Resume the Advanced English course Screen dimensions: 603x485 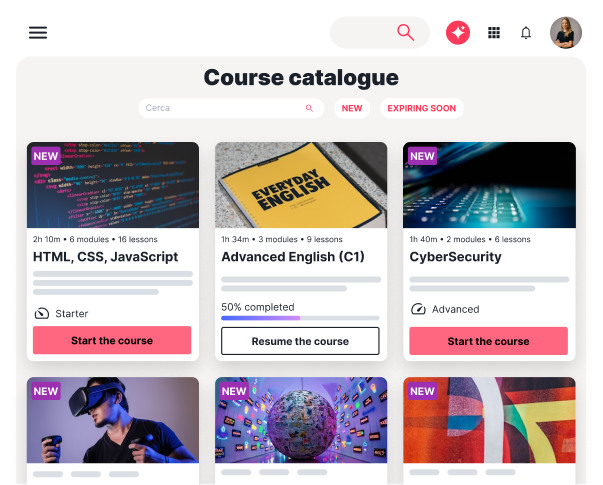[x=300, y=341]
